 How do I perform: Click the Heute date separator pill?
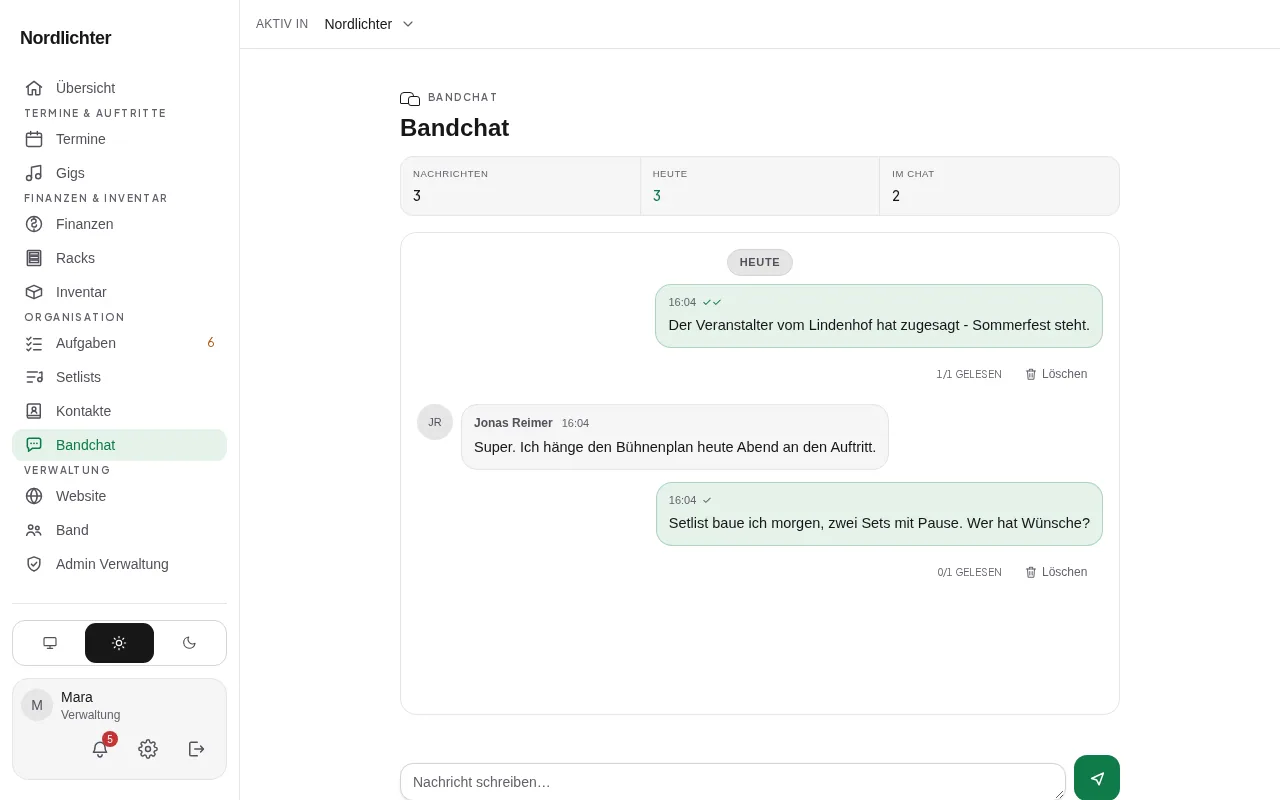[x=760, y=262]
